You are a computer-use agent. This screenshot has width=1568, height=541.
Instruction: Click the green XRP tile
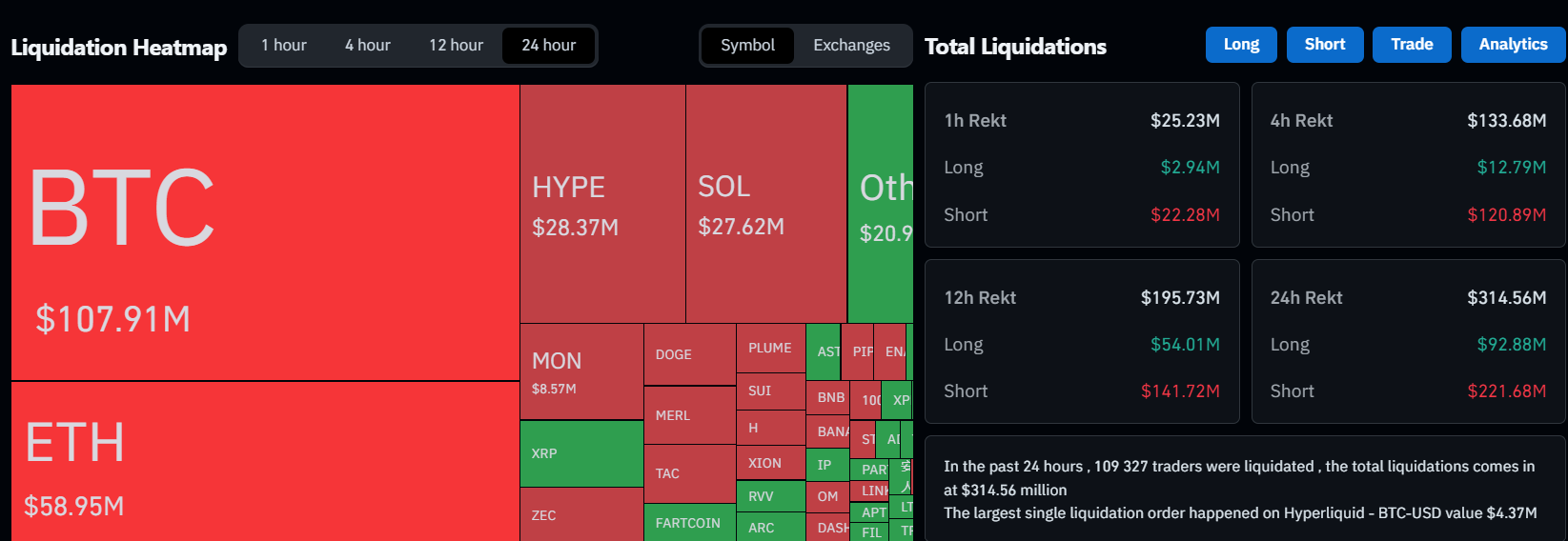(x=581, y=454)
